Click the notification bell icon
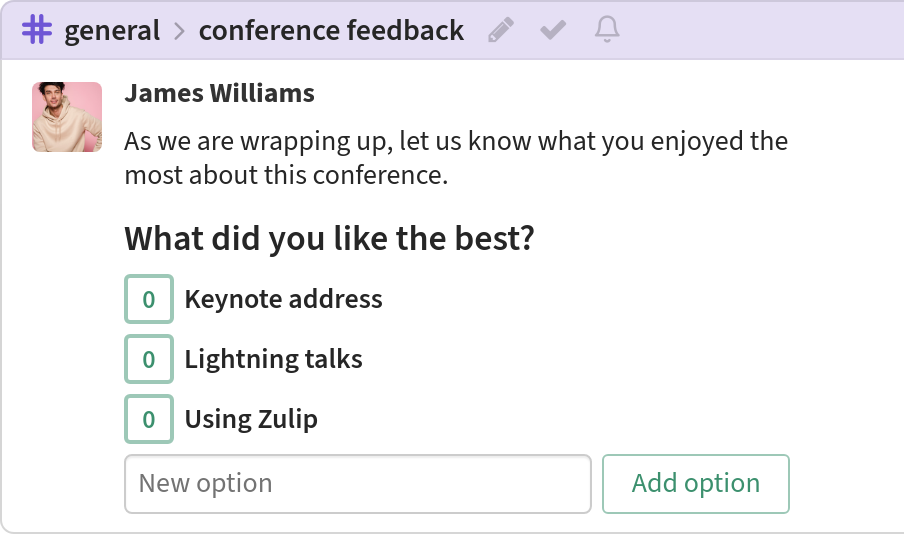The height and width of the screenshot is (538, 904). pos(607,29)
